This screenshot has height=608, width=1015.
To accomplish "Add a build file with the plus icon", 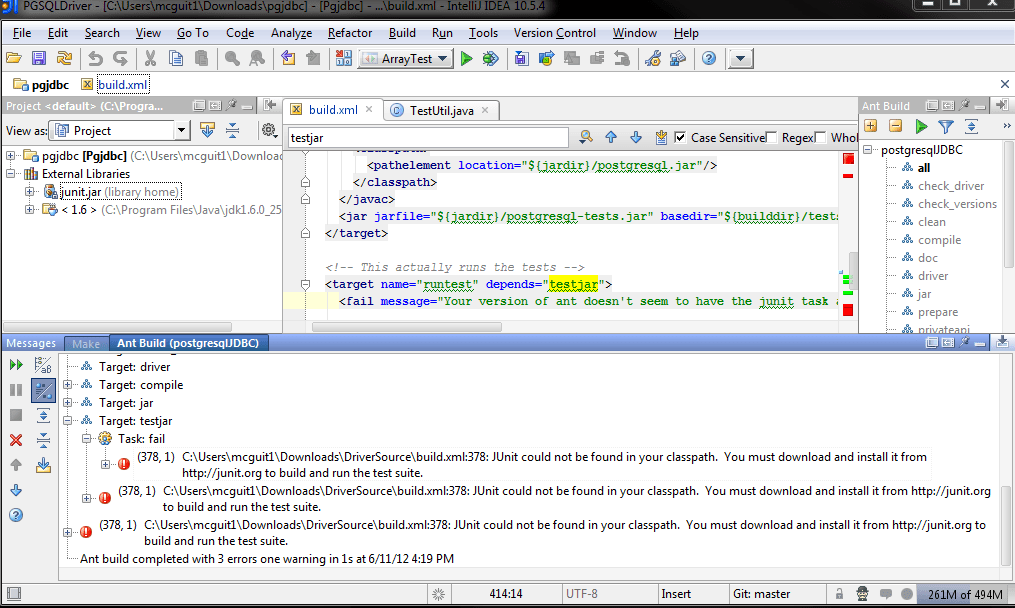I will pyautogui.click(x=870, y=127).
